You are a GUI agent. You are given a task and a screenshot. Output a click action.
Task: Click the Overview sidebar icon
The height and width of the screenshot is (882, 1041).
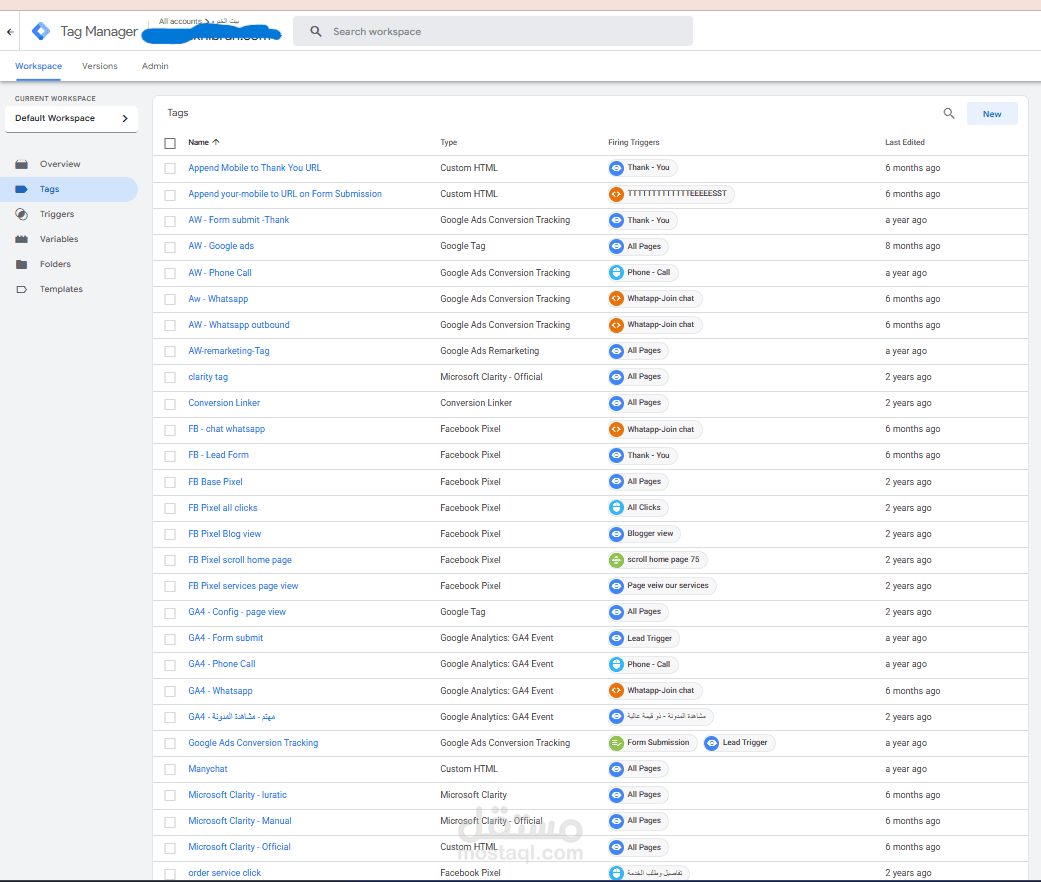pyautogui.click(x=21, y=164)
